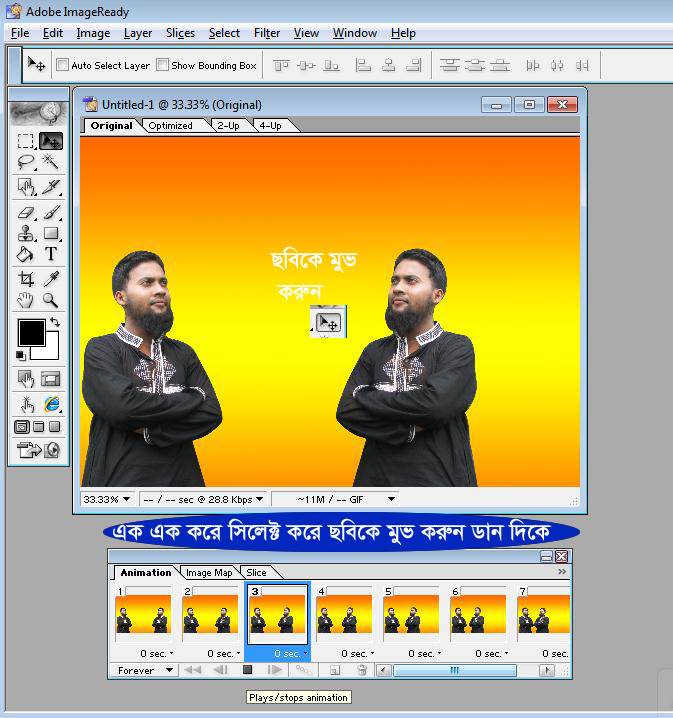Delete the selected frame trash button

pos(362,670)
